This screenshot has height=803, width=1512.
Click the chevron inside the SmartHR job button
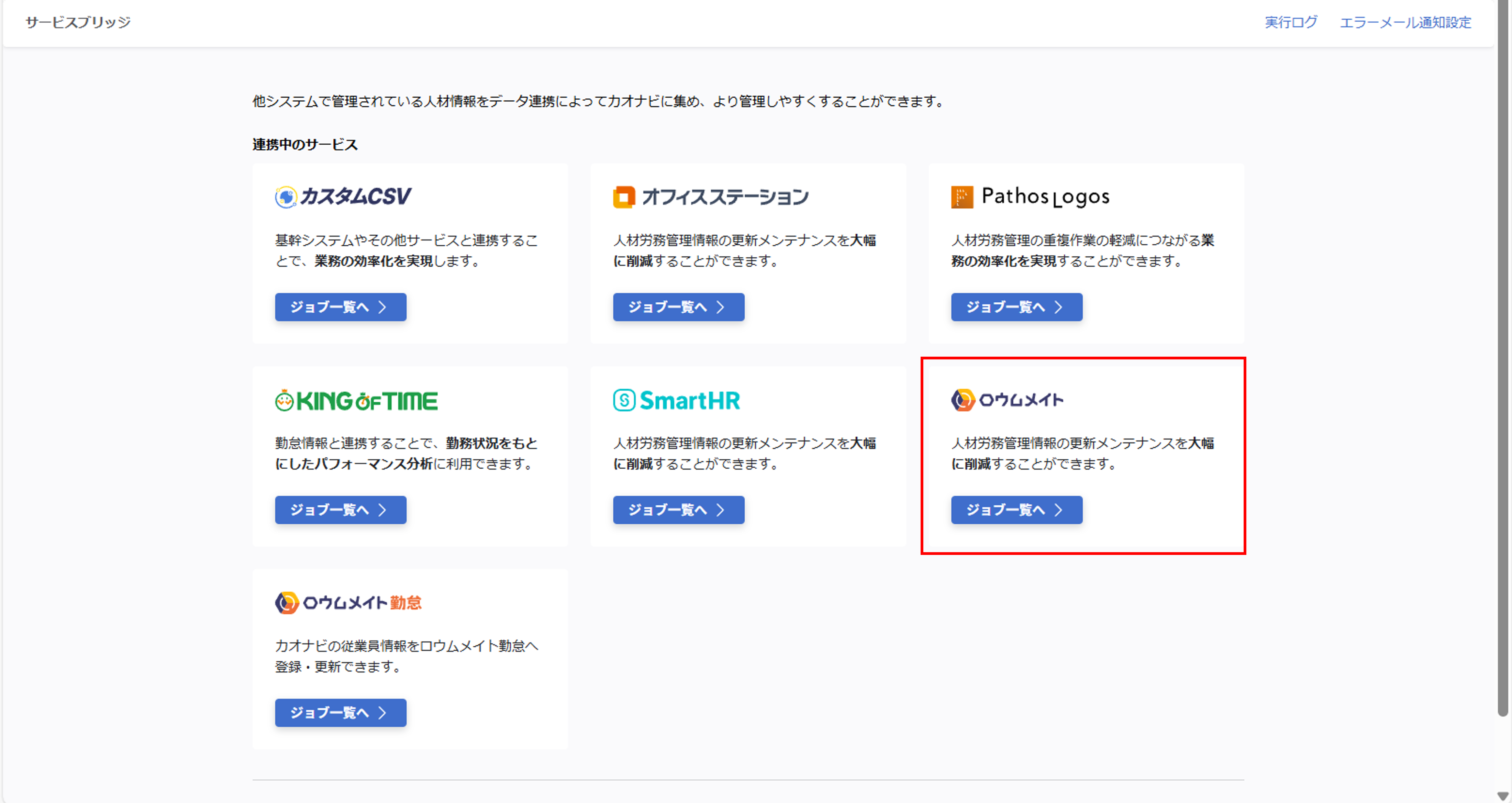721,510
